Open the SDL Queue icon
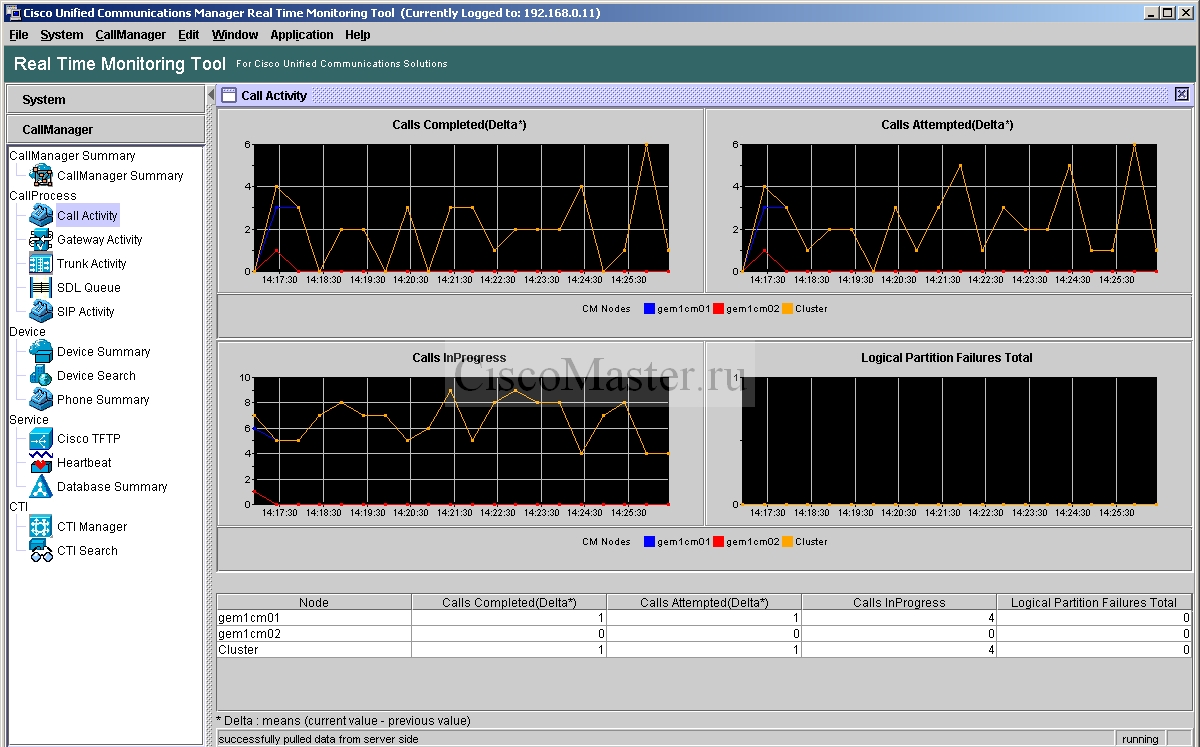 pyautogui.click(x=41, y=288)
